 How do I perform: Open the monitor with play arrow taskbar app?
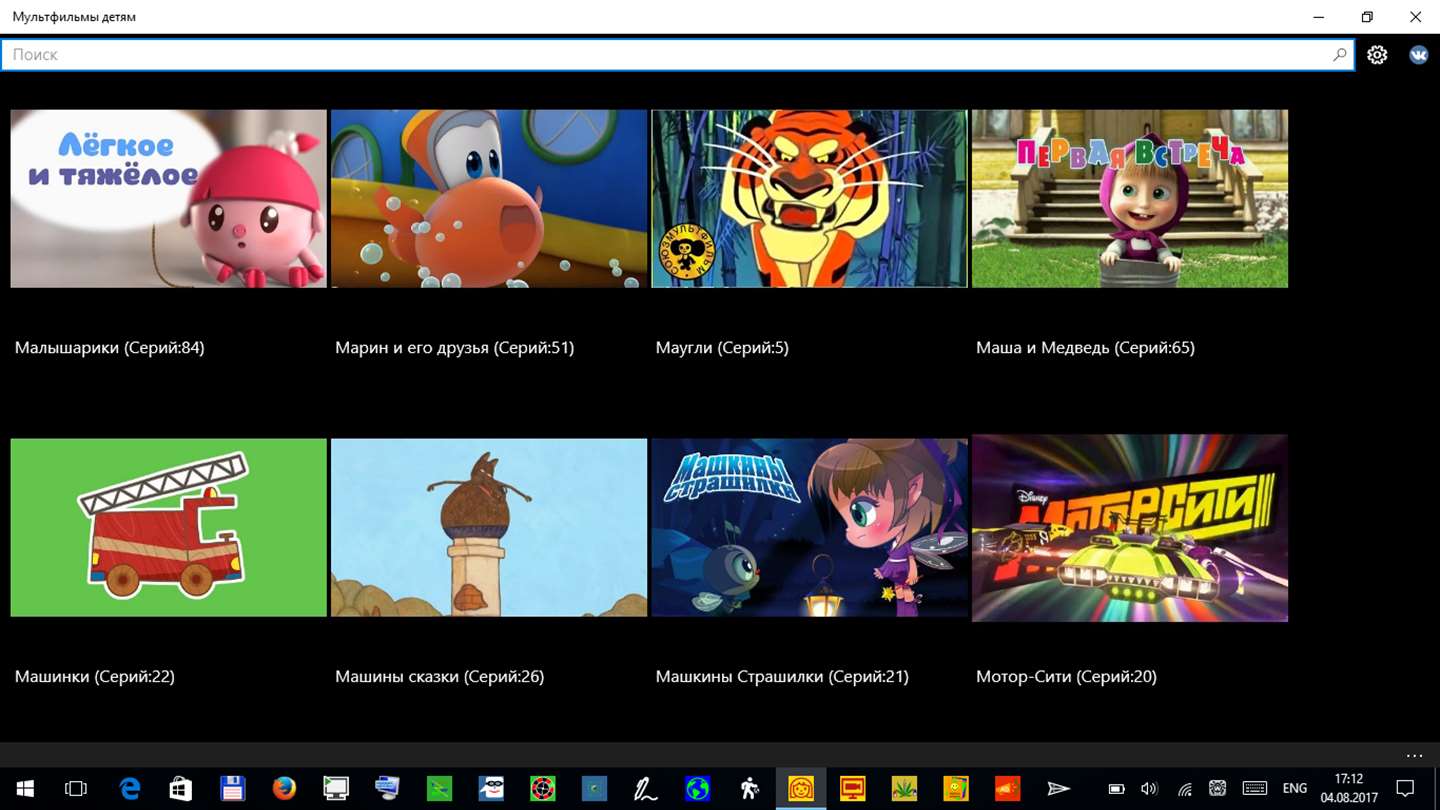tap(336, 789)
